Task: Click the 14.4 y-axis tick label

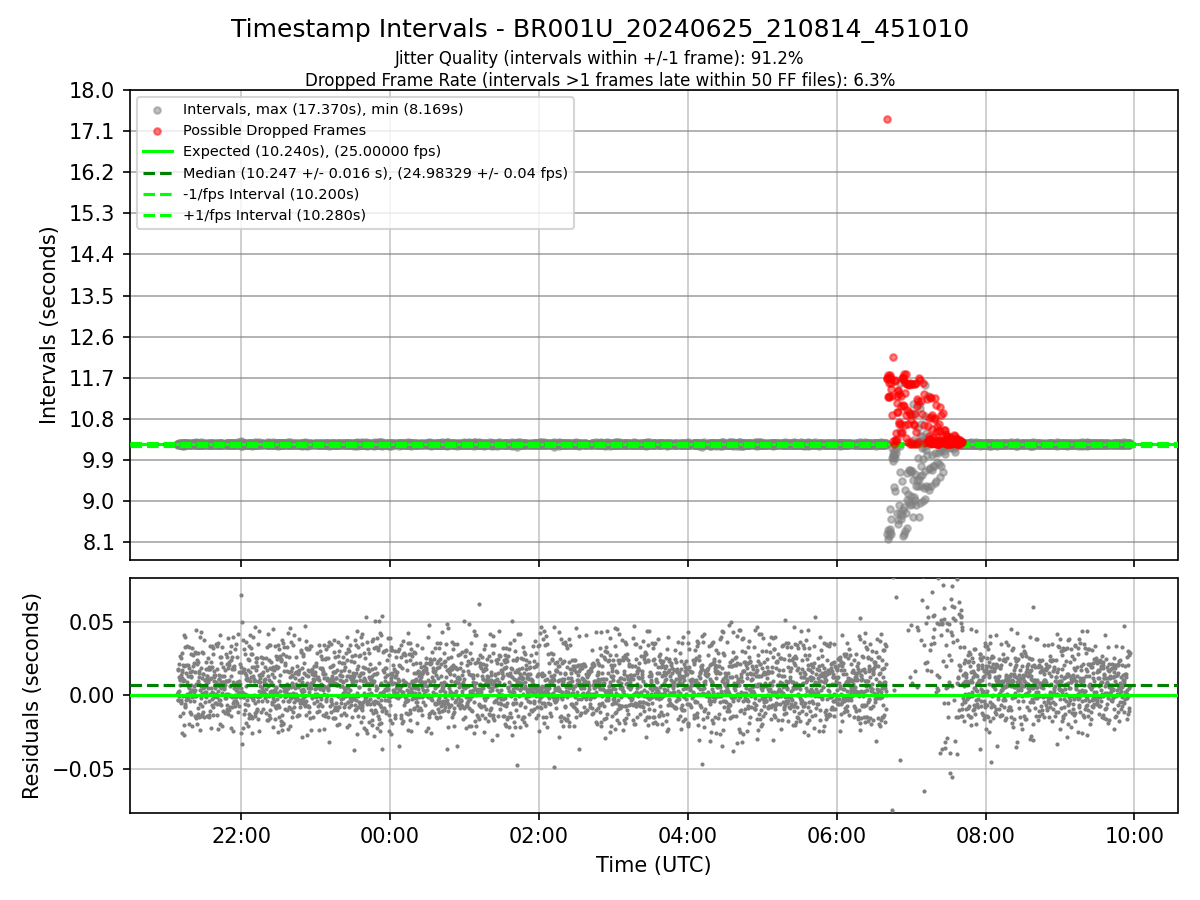Action: coord(94,254)
